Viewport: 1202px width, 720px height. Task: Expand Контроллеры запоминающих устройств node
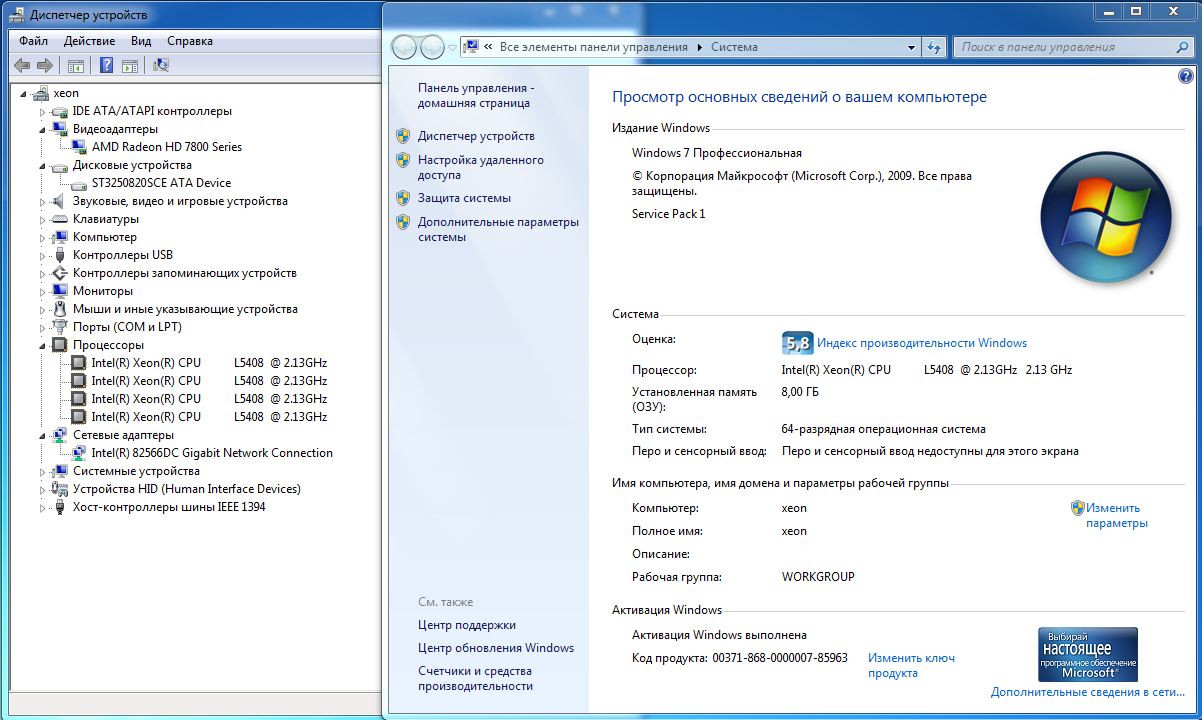43,273
